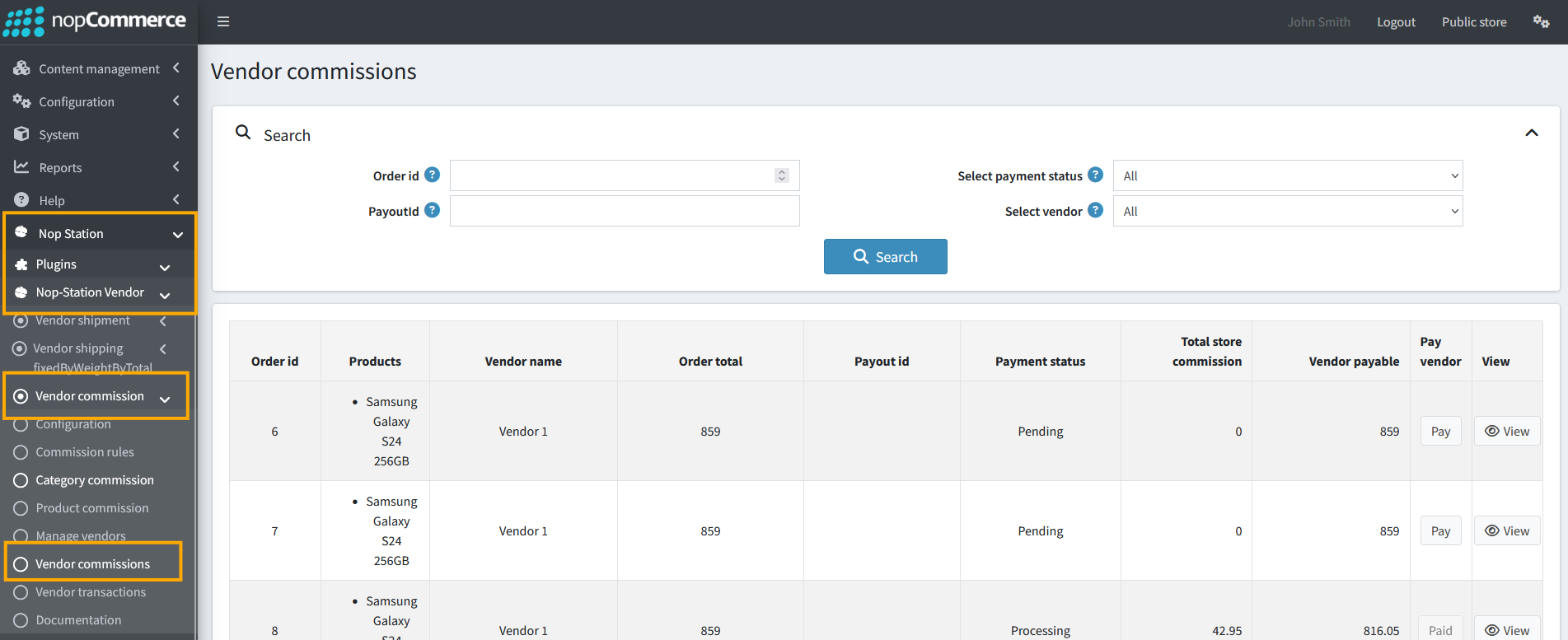Click the Commission rules circle icon
This screenshot has width=1568, height=640.
pos(21,452)
